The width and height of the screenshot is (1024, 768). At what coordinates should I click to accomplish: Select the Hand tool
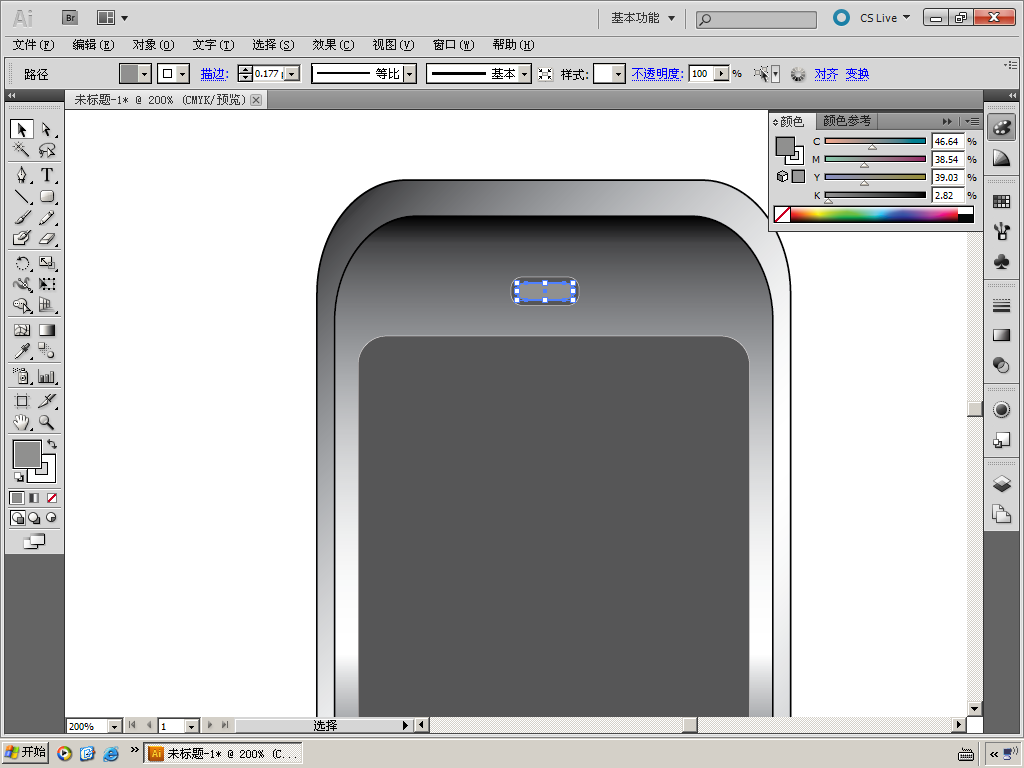click(22, 423)
